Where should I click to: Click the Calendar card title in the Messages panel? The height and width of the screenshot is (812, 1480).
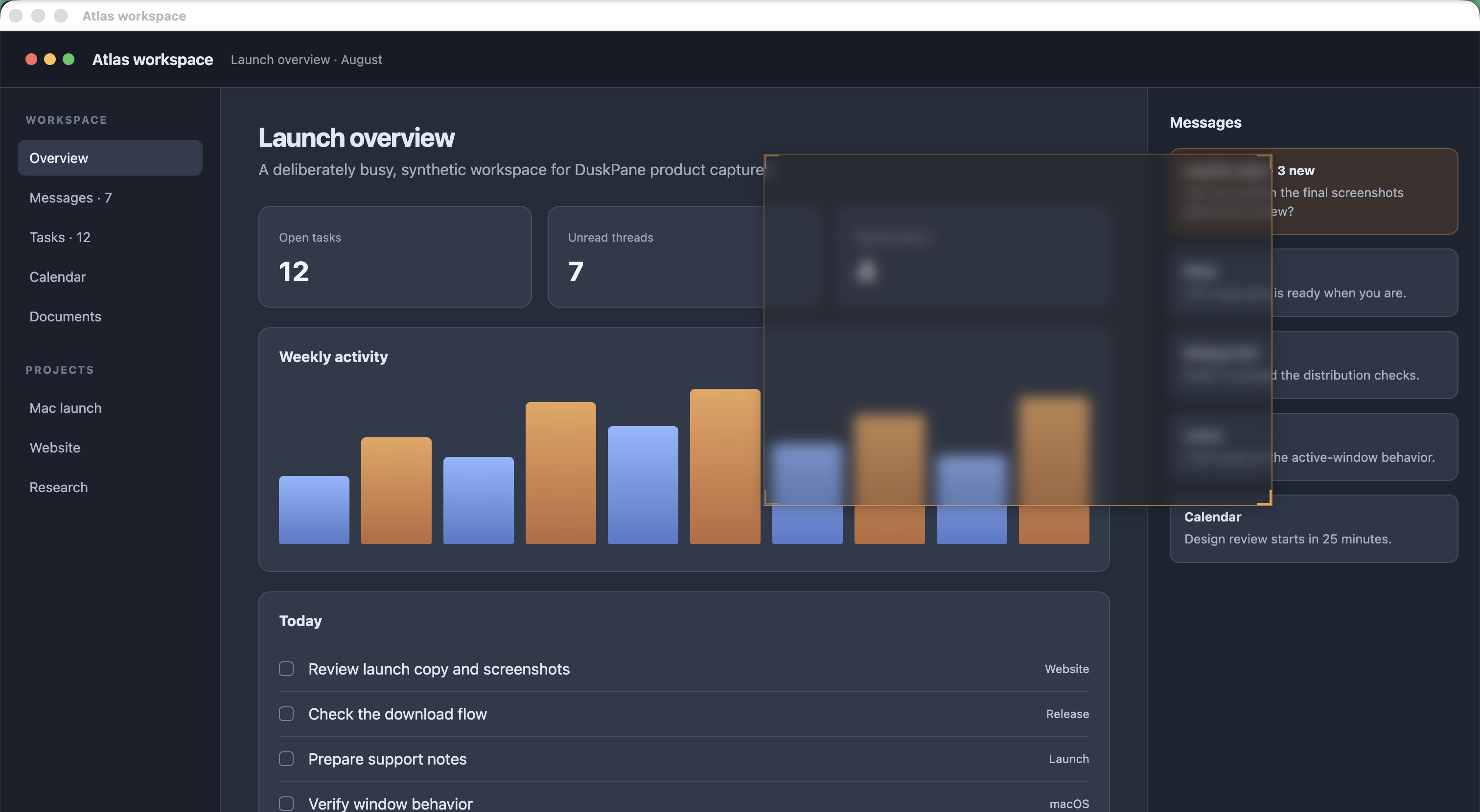(x=1212, y=517)
